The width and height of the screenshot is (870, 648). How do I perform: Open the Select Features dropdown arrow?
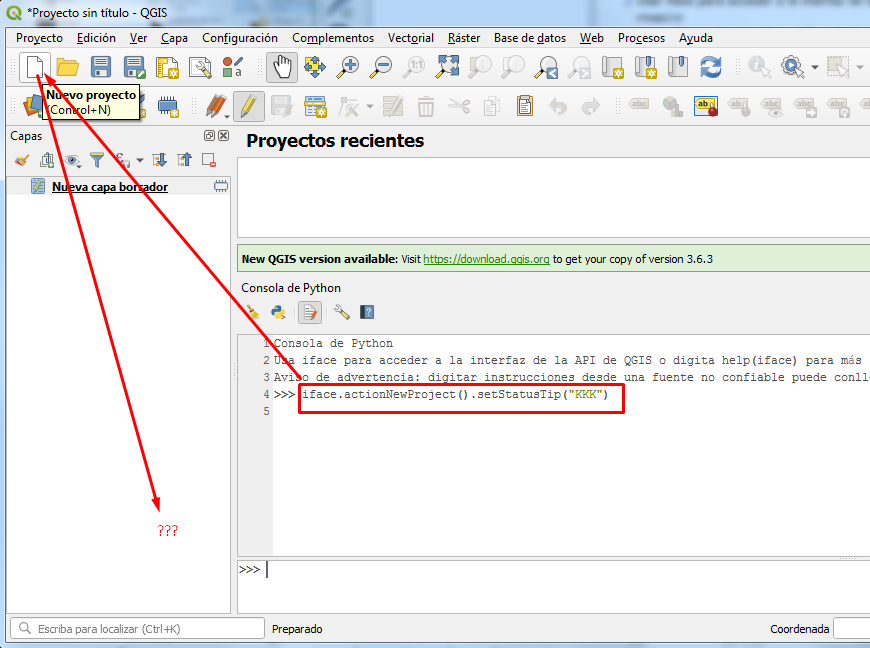(859, 67)
